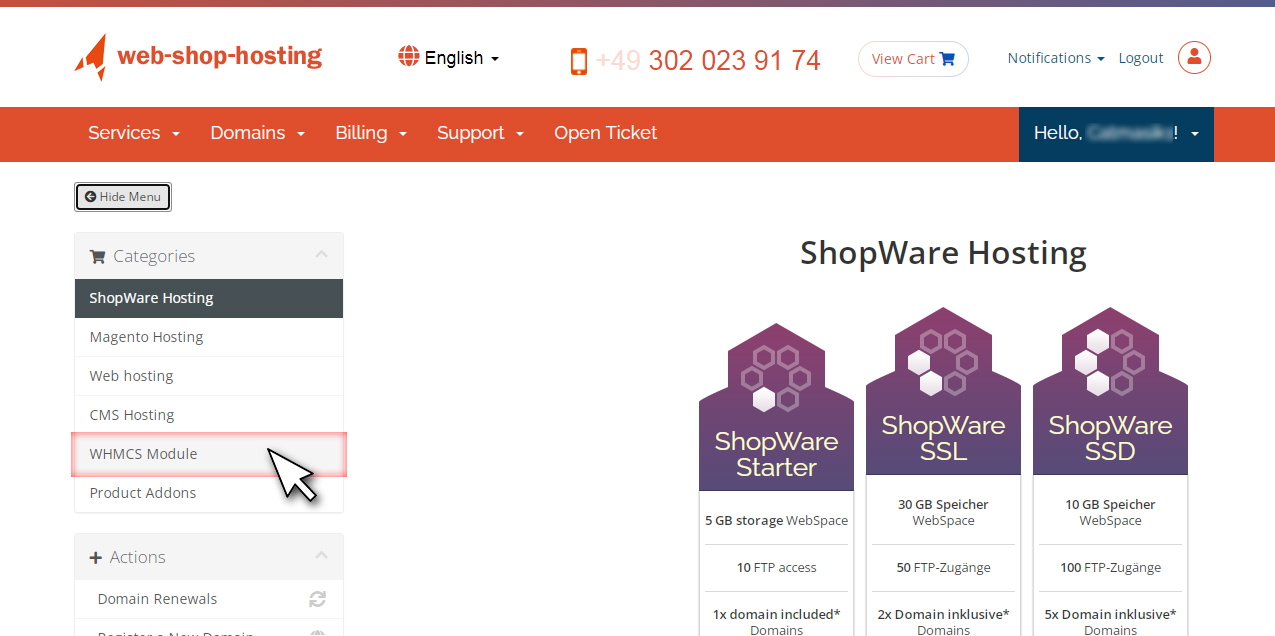Collapse the Categories panel chevron
The height and width of the screenshot is (636, 1275).
point(321,255)
